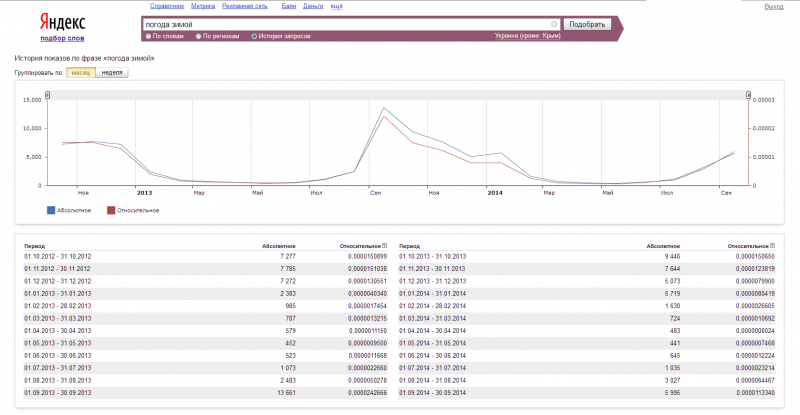Click the Подобрать button
800x415 pixels.
(587, 25)
